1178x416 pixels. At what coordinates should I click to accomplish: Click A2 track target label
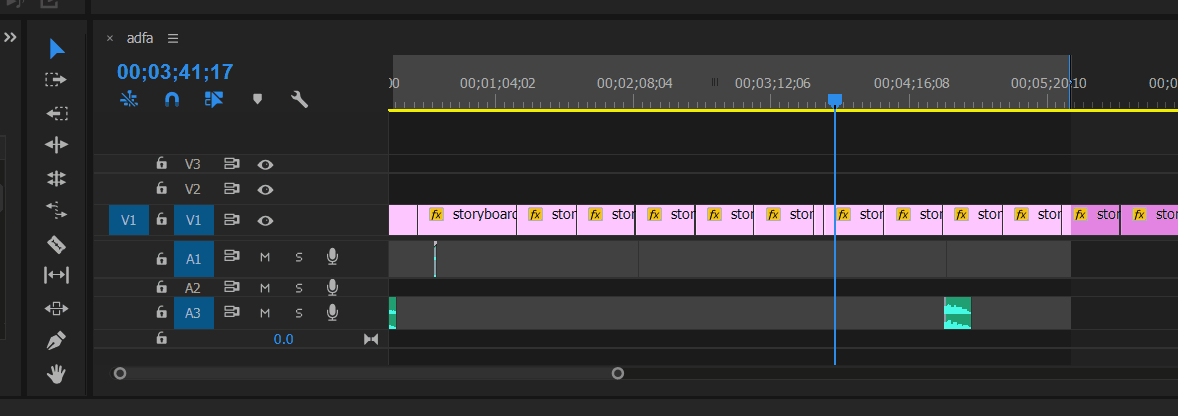tap(193, 288)
